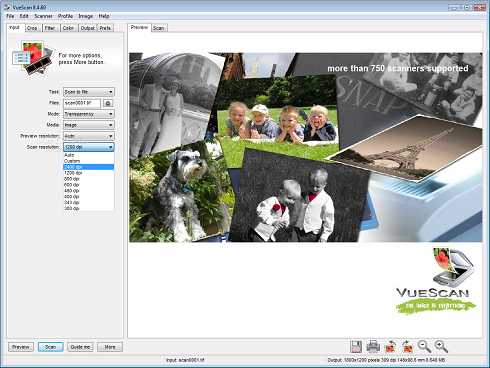
Task: Click the printer icon in bottom toolbar
Action: pyautogui.click(x=373, y=347)
